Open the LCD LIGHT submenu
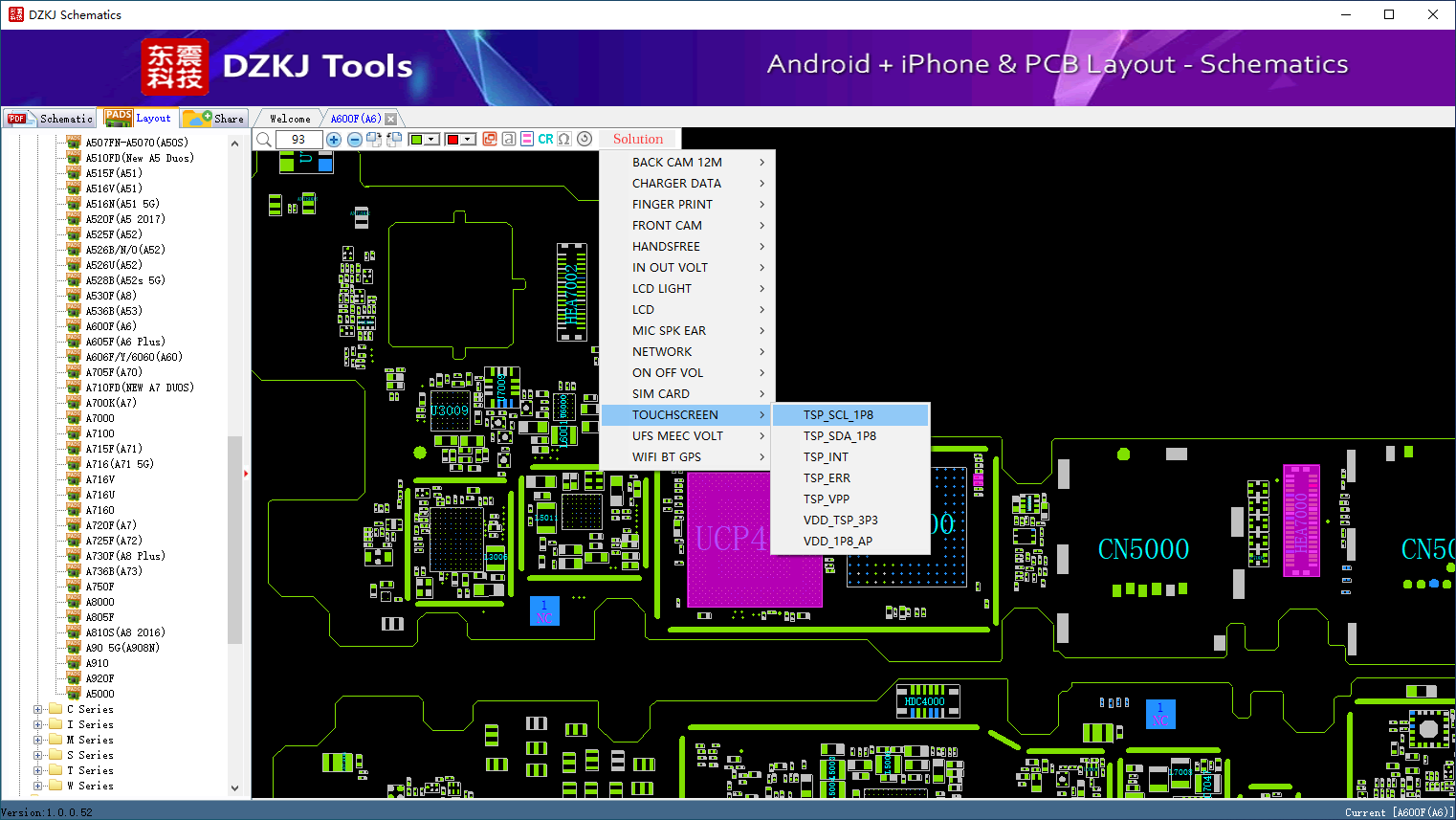This screenshot has height=820, width=1456. click(x=687, y=289)
